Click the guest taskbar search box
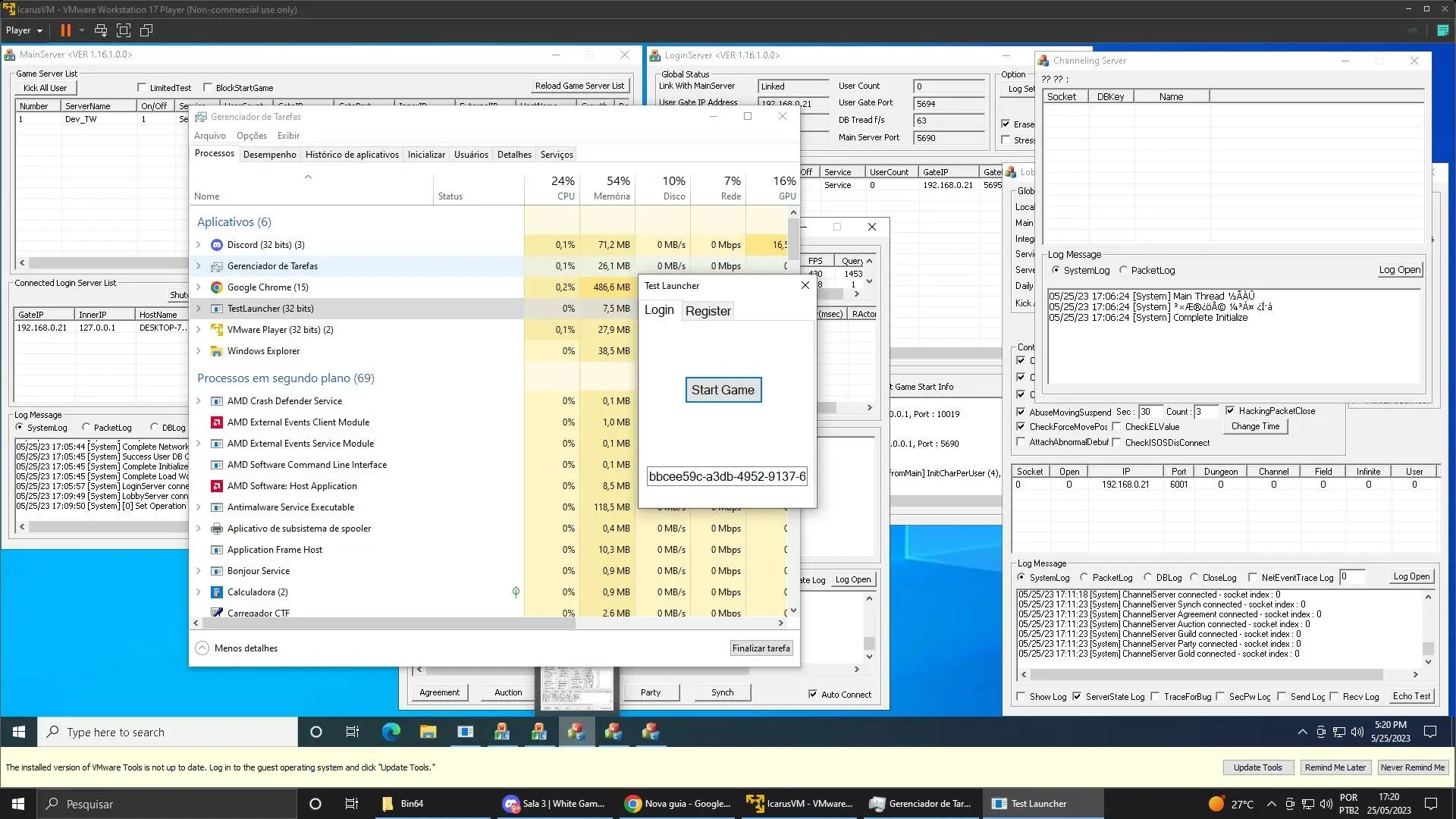Image resolution: width=1456 pixels, height=819 pixels. pos(168,732)
